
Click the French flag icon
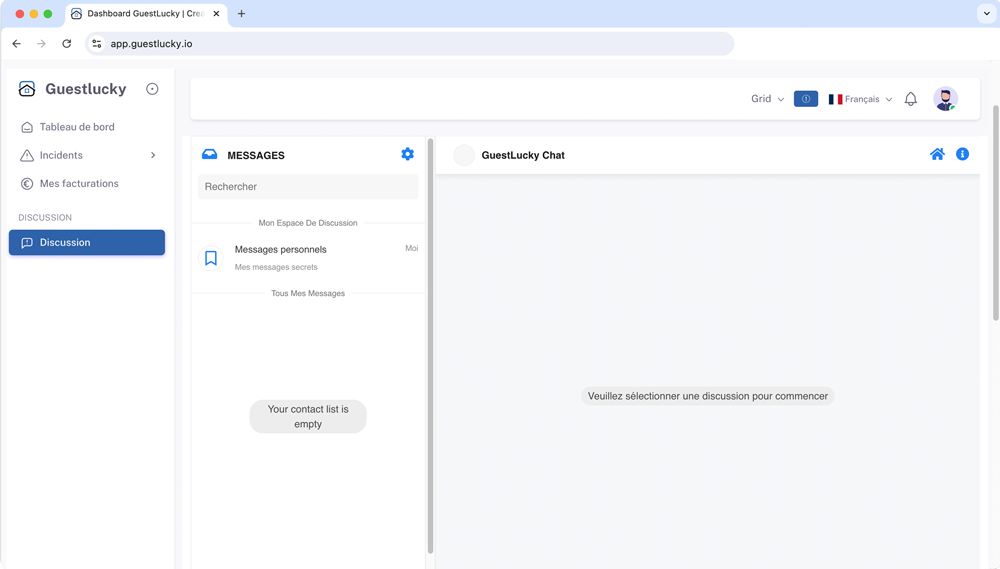click(835, 99)
